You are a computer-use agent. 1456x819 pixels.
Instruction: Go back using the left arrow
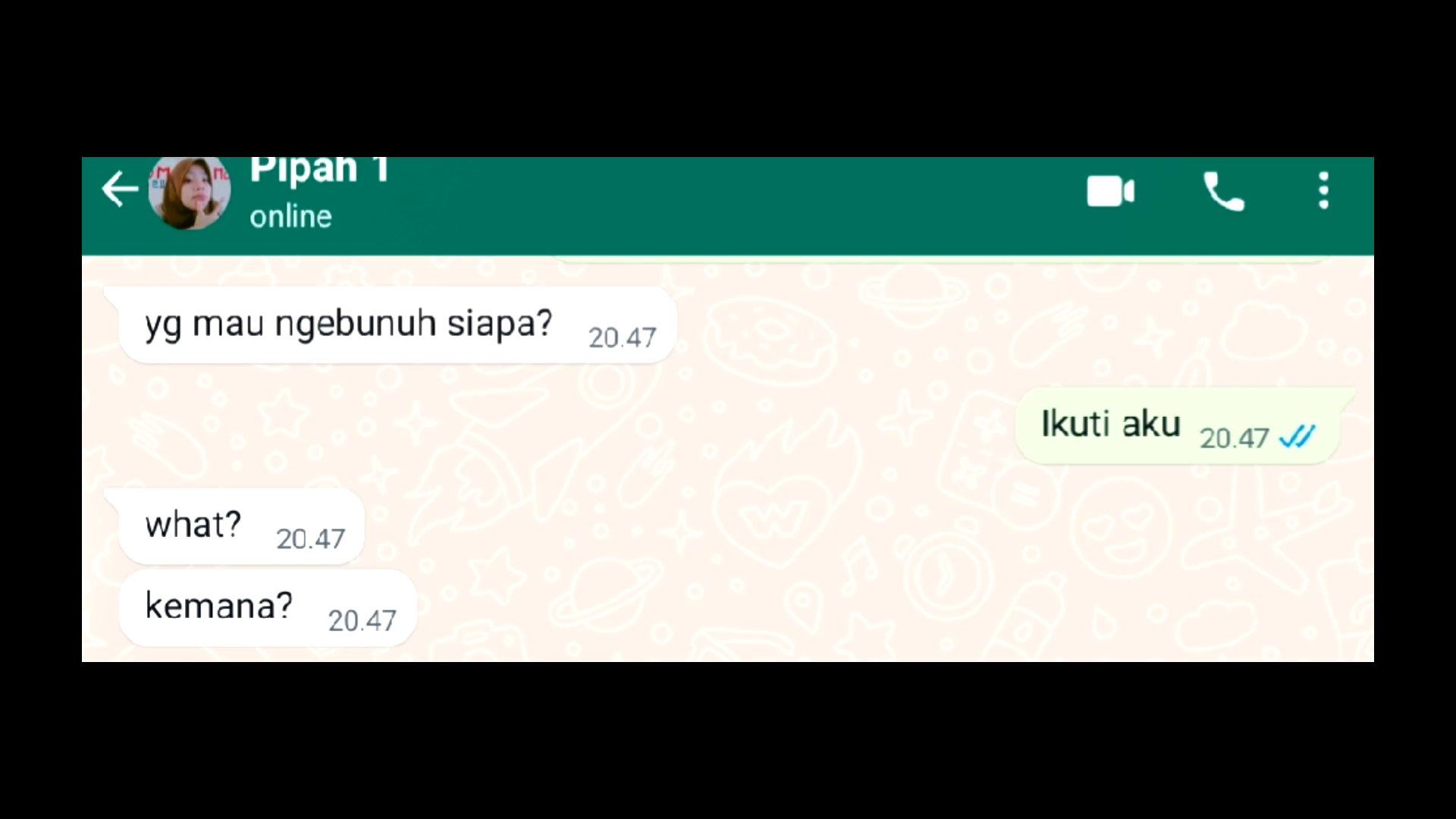(x=120, y=190)
